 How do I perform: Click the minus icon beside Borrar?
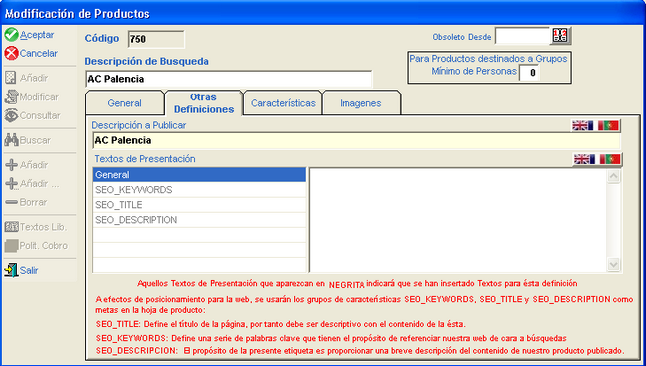[x=11, y=202]
